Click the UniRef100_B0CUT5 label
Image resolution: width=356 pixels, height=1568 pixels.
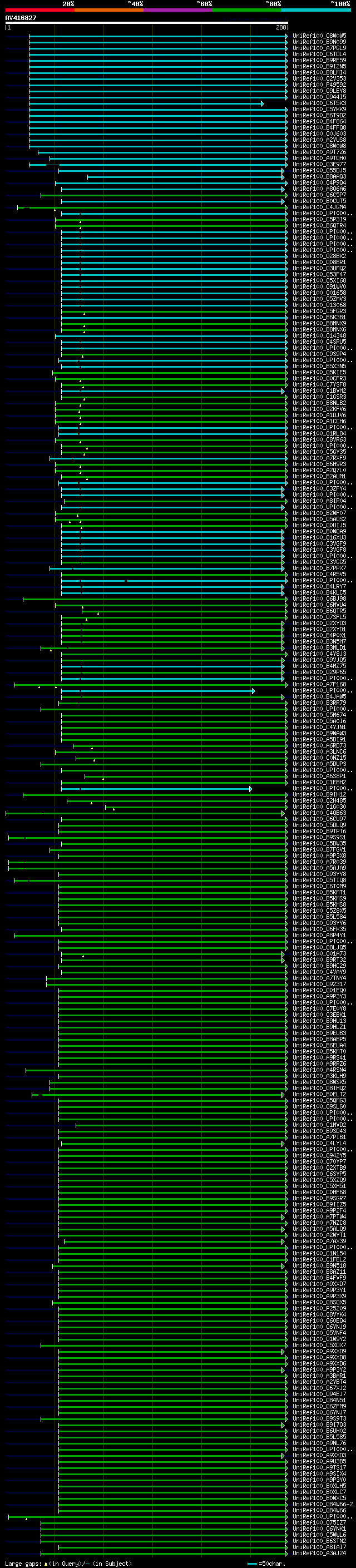319,201
